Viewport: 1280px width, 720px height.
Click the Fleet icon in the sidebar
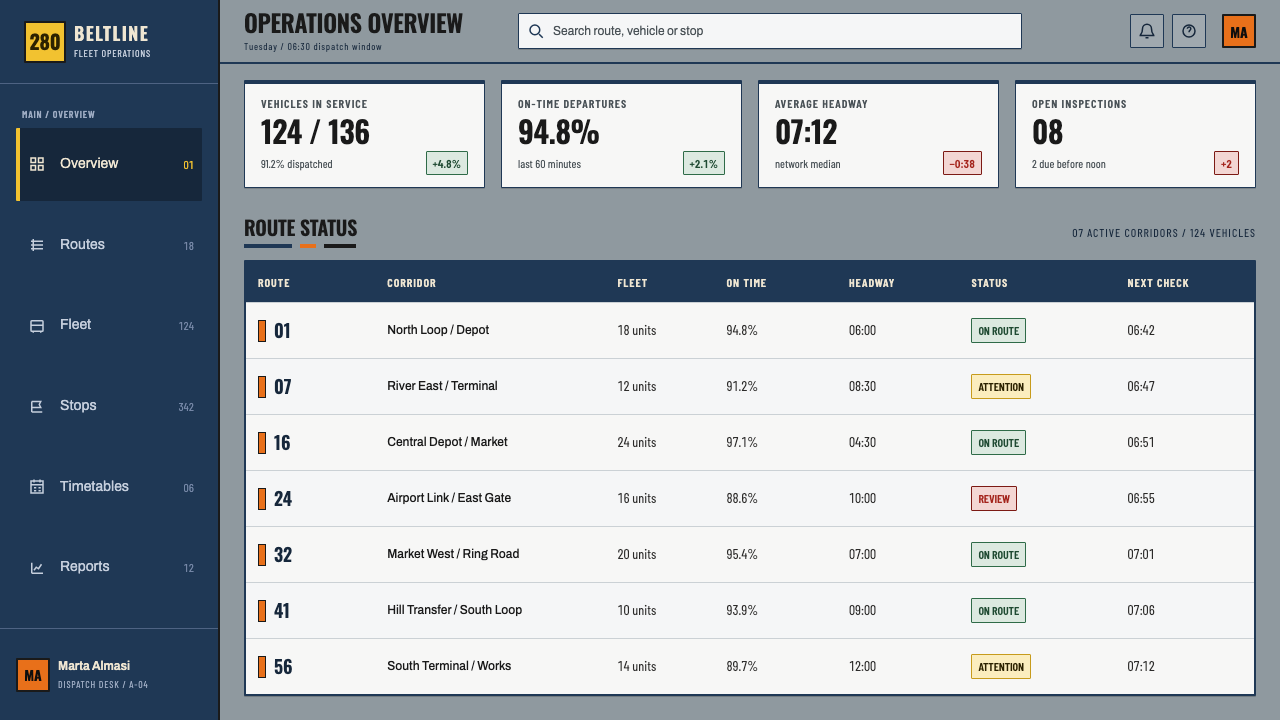click(37, 326)
